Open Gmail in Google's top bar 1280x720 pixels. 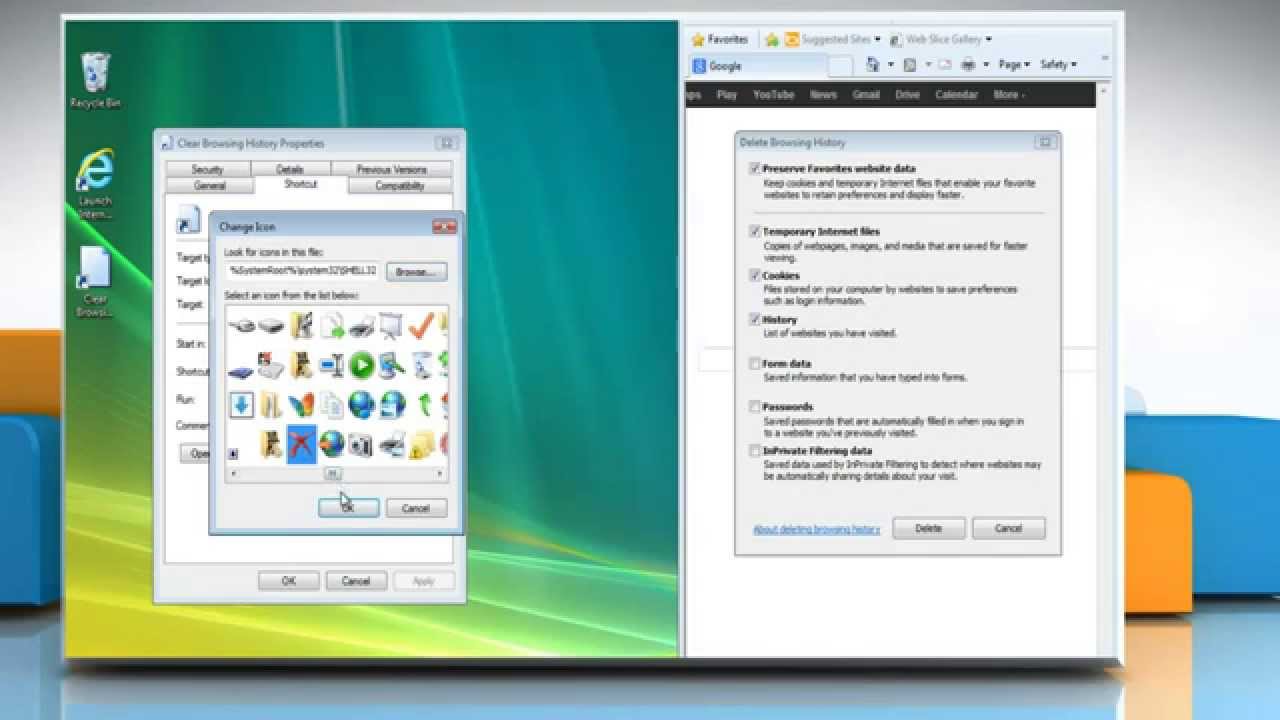(866, 95)
